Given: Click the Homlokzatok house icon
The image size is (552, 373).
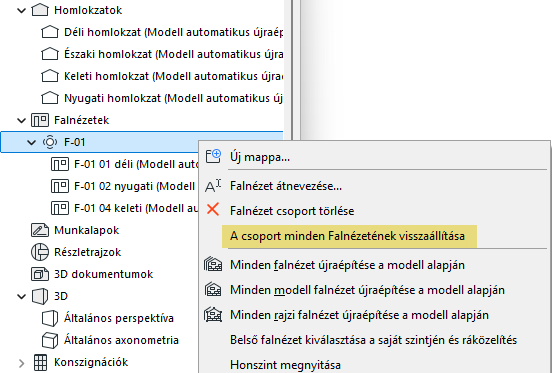Looking at the screenshot, I should click(x=40, y=10).
